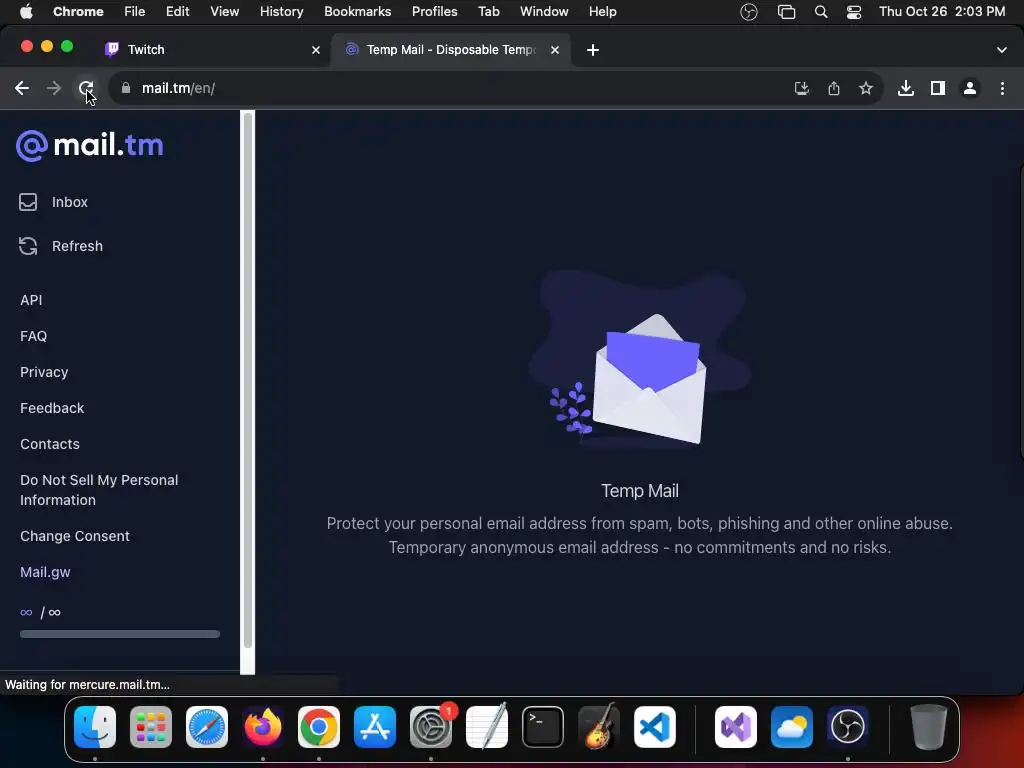The width and height of the screenshot is (1024, 768).
Task: Launch Safari from the dock
Action: click(x=207, y=727)
